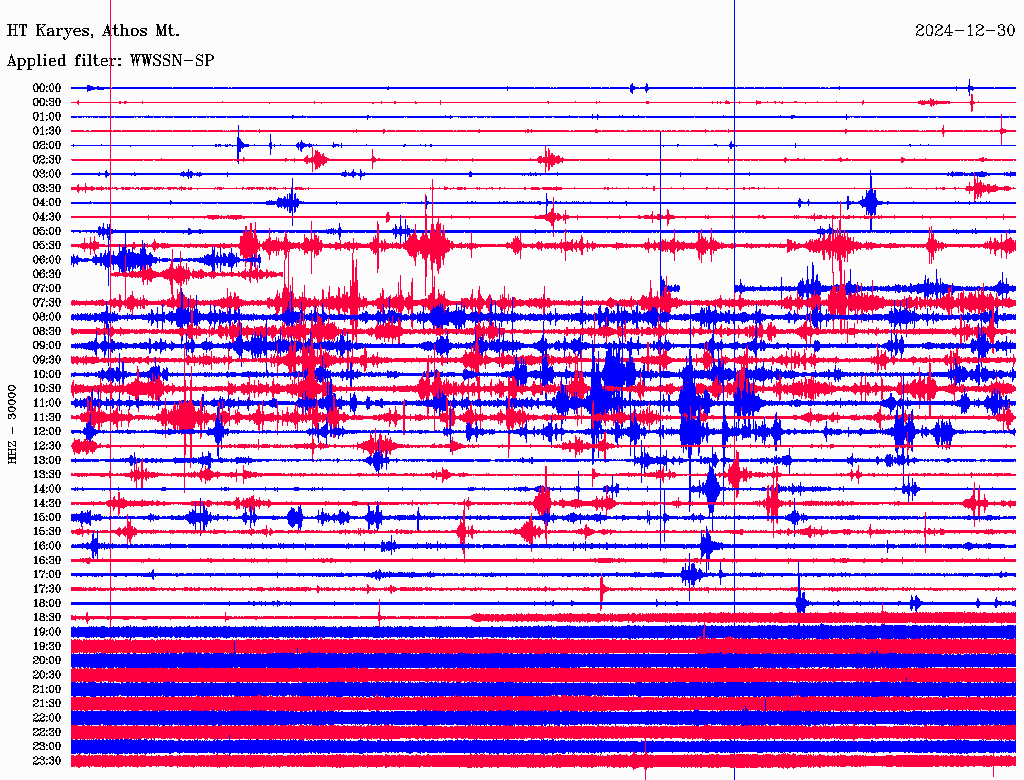Select the 13:00 time row label
1024x780 pixels.
tap(47, 461)
